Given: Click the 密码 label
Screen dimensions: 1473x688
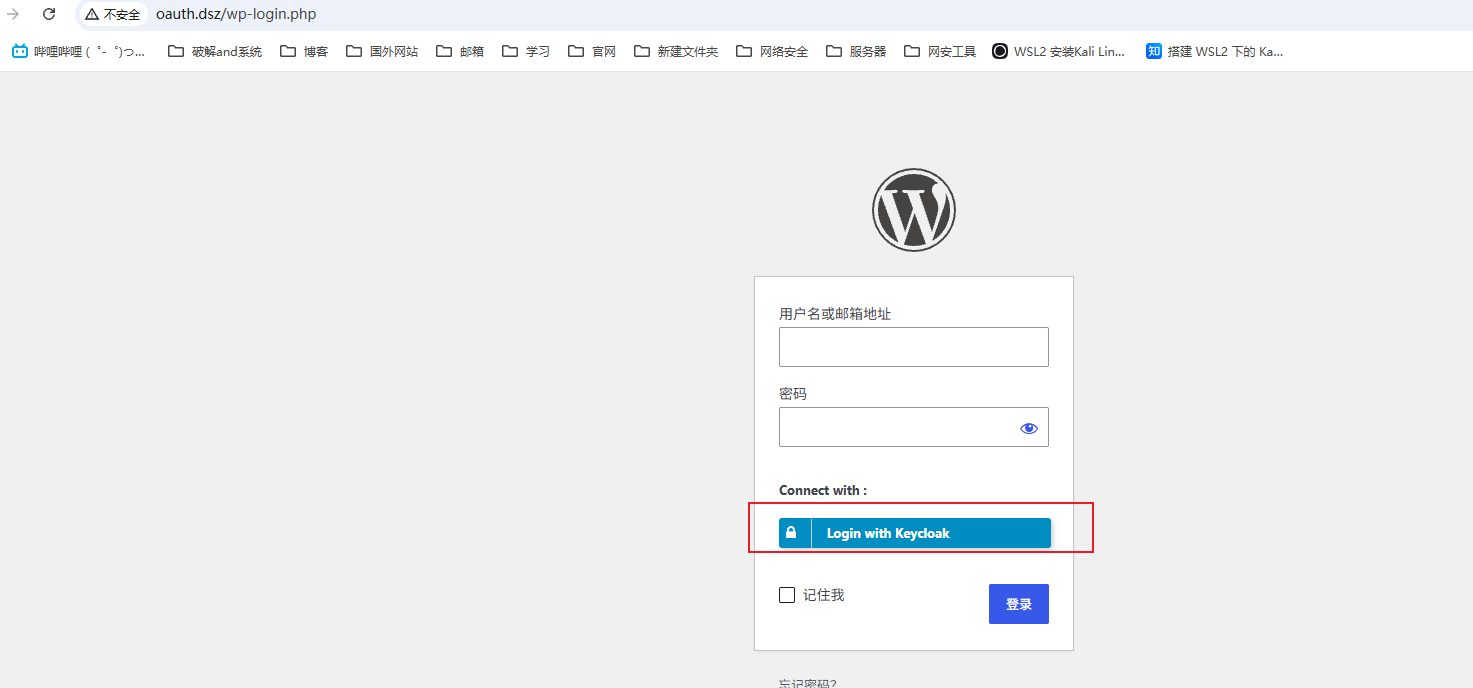Looking at the screenshot, I should 793,394.
